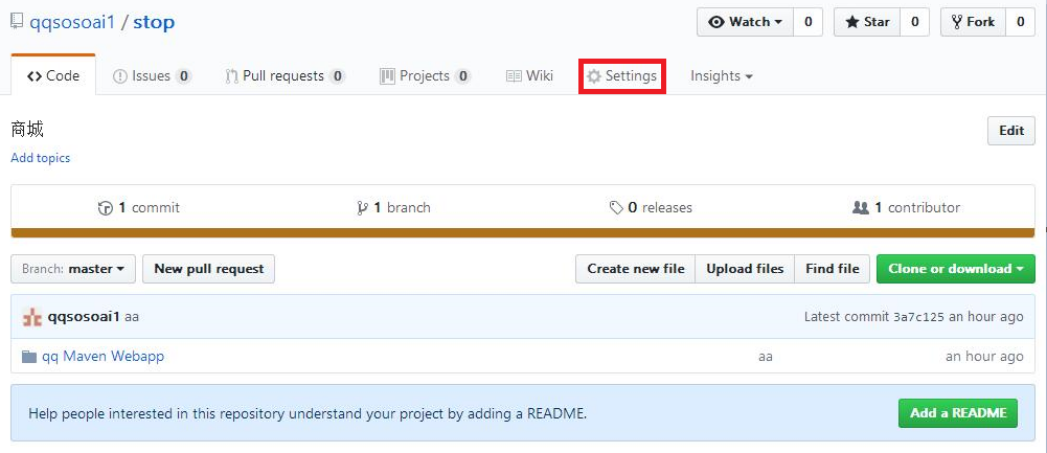Open the commit hash 3a7c125
This screenshot has height=453, width=1047.
click(919, 317)
